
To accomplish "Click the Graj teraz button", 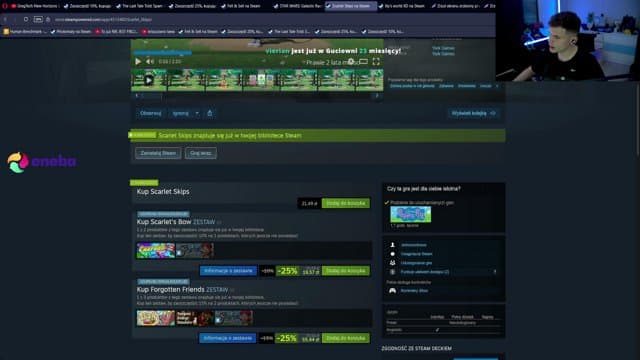I will [200, 153].
